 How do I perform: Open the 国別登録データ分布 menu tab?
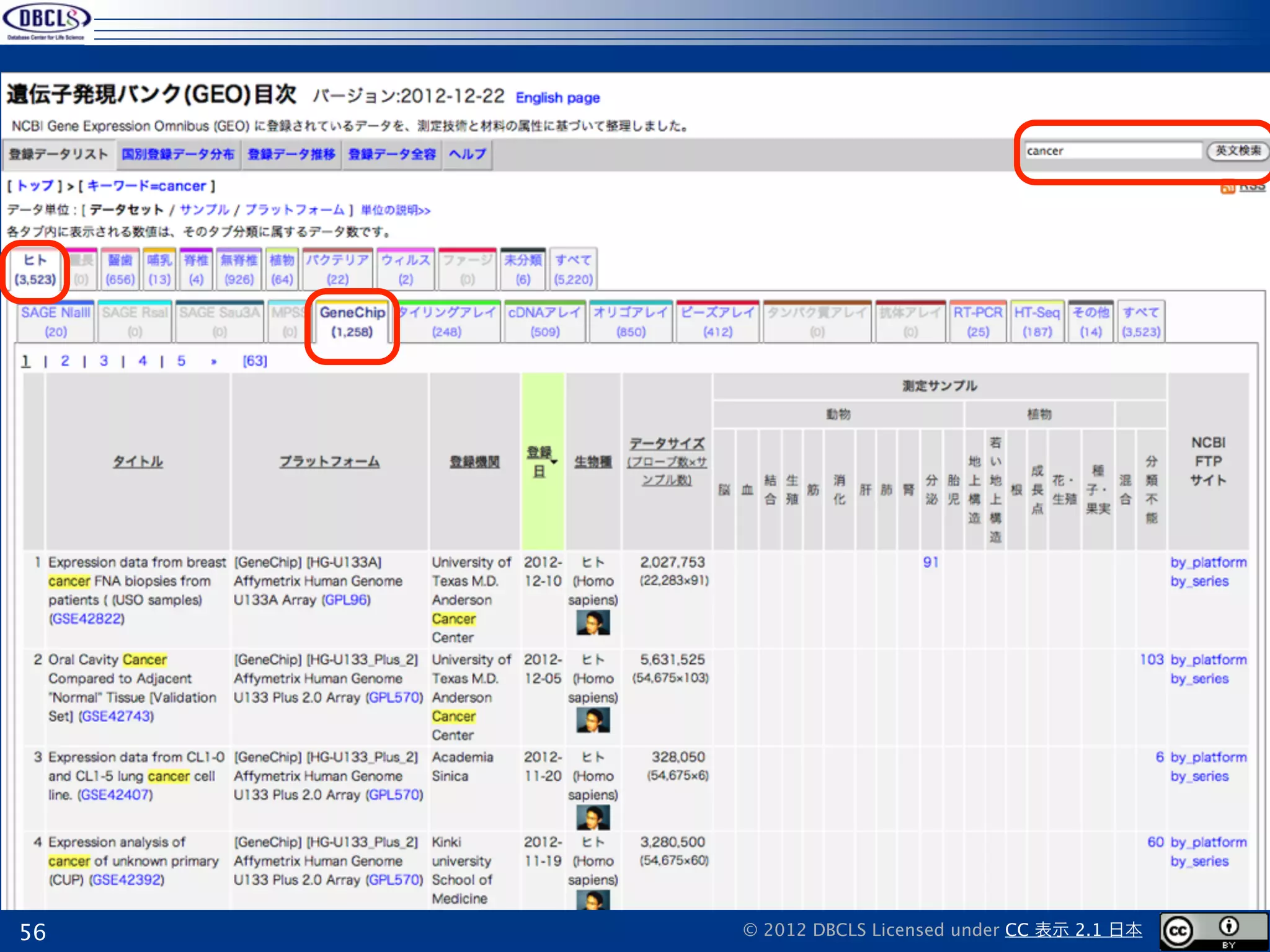coord(178,154)
